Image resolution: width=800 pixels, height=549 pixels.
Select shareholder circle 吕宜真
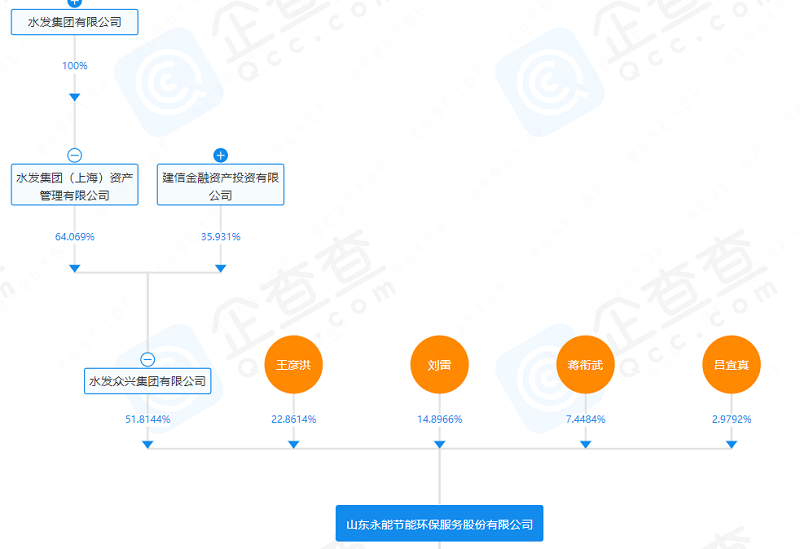click(731, 364)
